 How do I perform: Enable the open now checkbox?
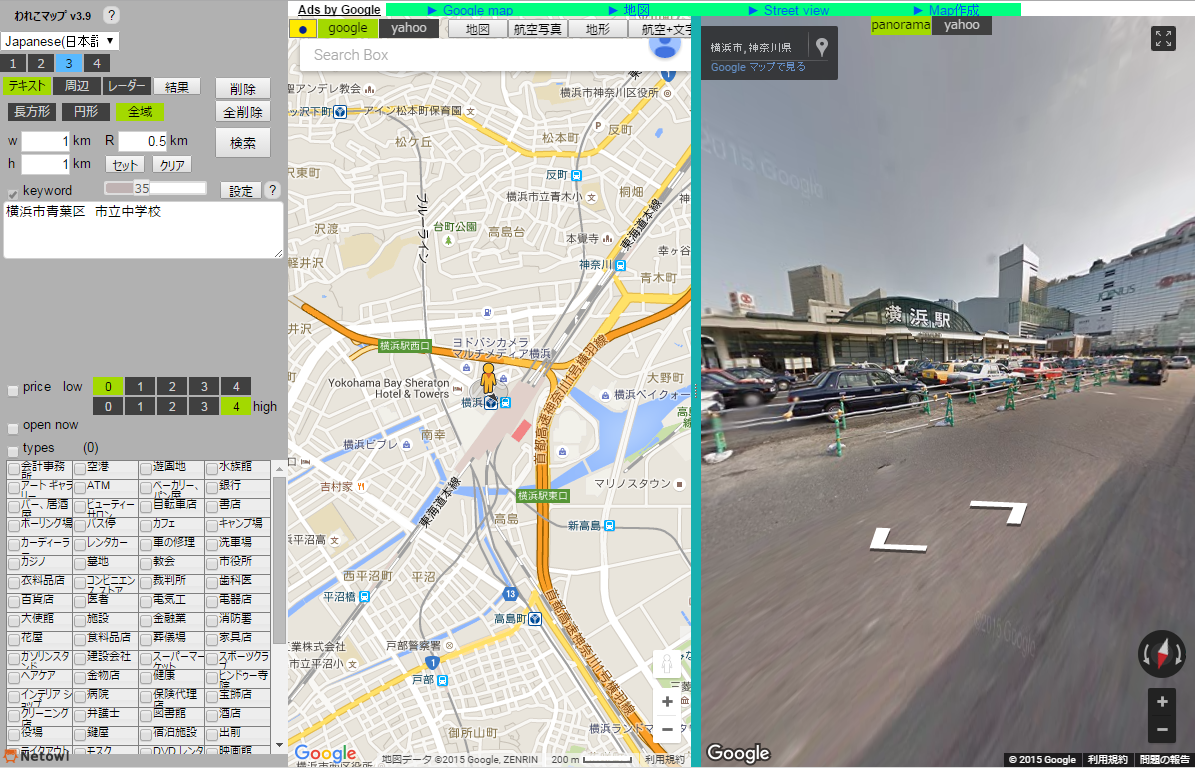point(13,428)
